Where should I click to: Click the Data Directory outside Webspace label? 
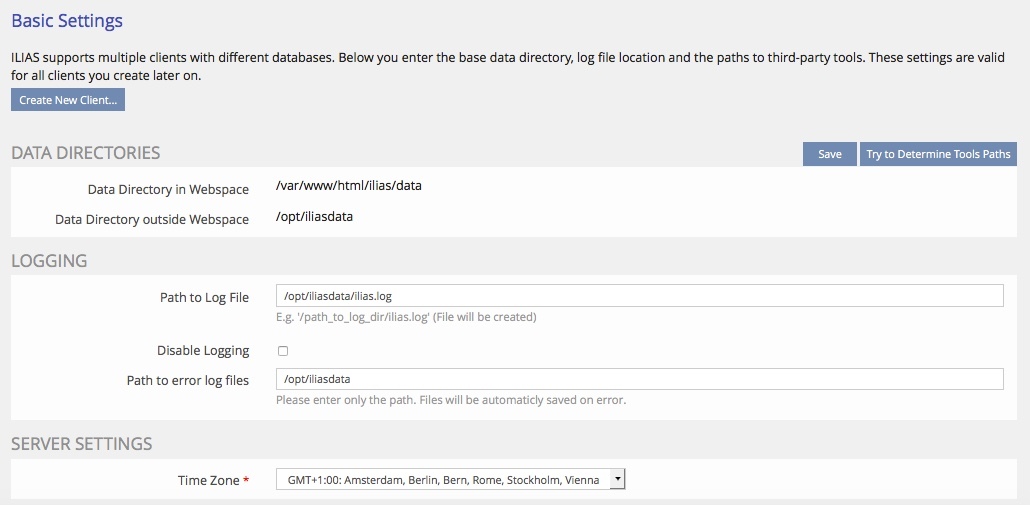pos(152,219)
